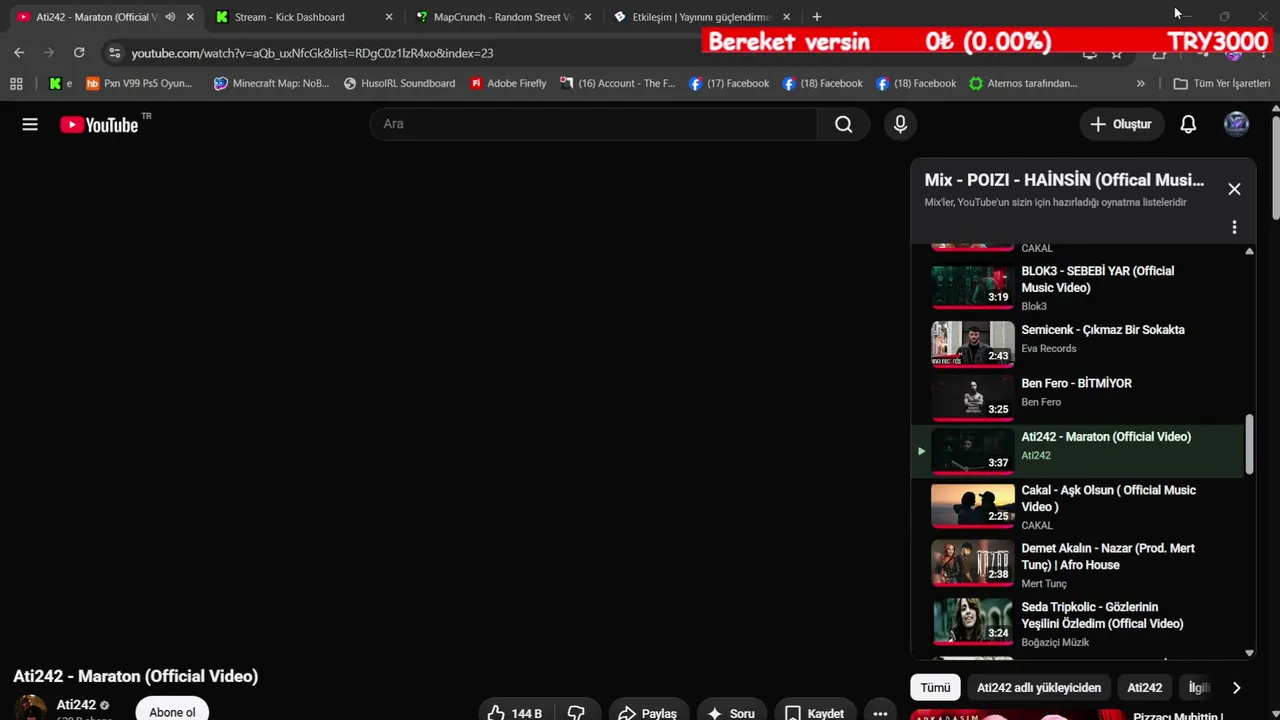Click the playlist scroll down arrow
The width and height of the screenshot is (1280, 720).
click(x=1249, y=653)
